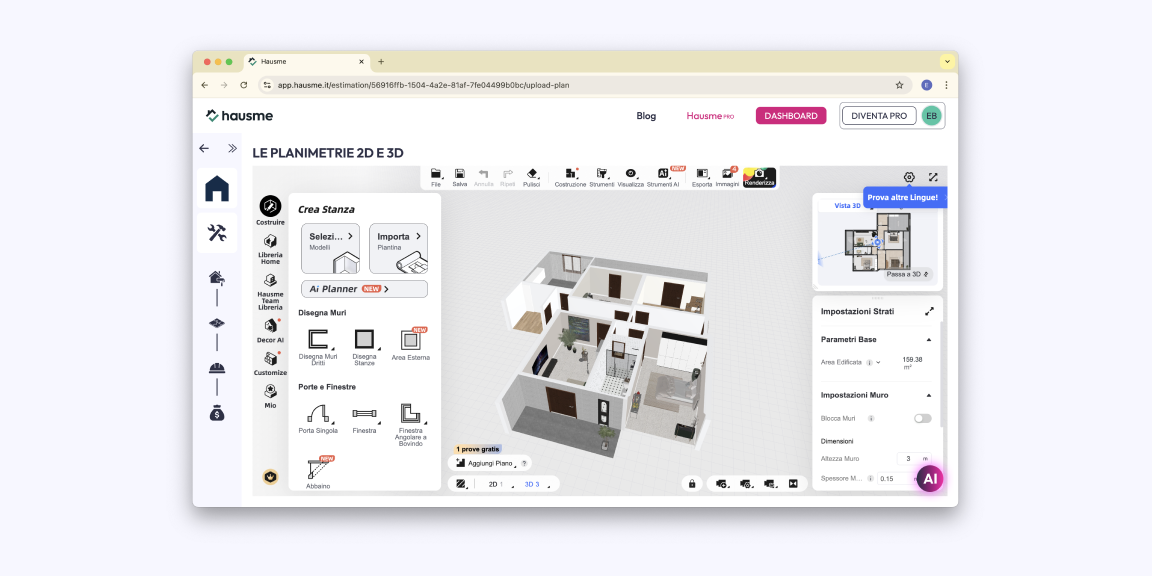Choose the Porta Singola door tool

[318, 415]
